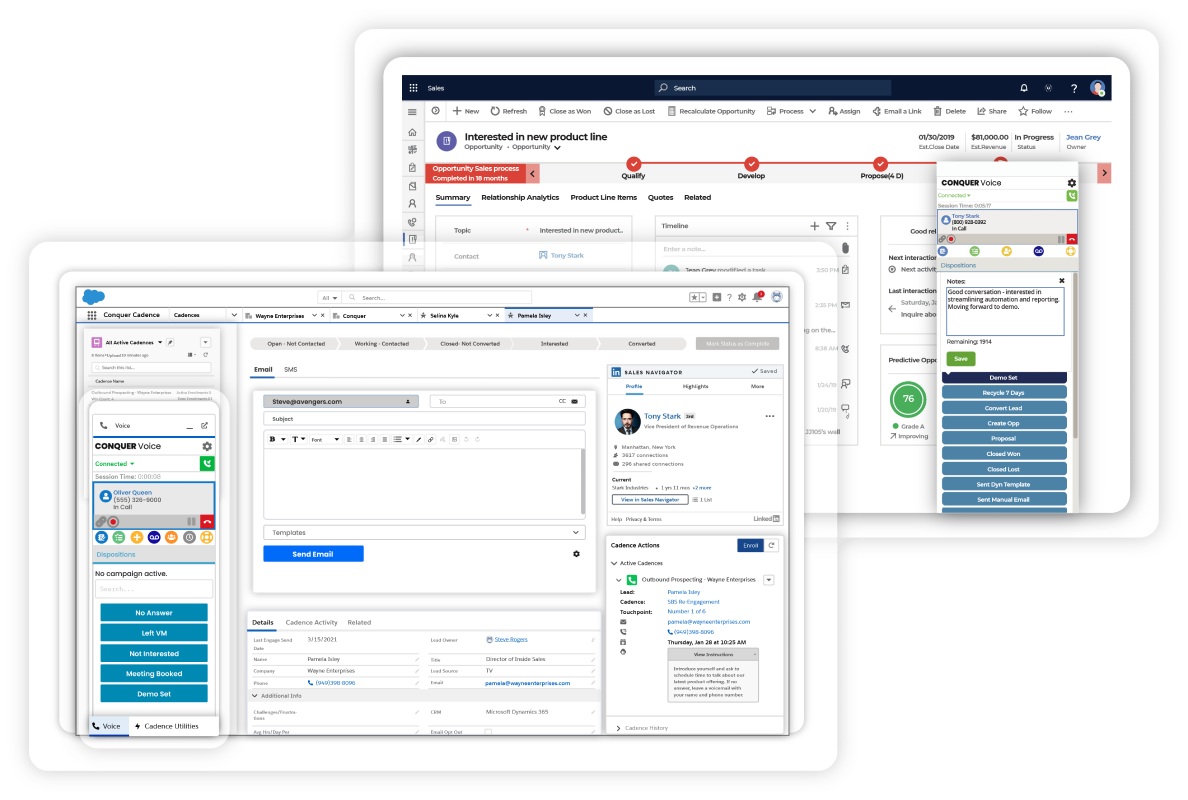Click the record button on the call bar
This screenshot has width=1188, height=800.
point(113,521)
